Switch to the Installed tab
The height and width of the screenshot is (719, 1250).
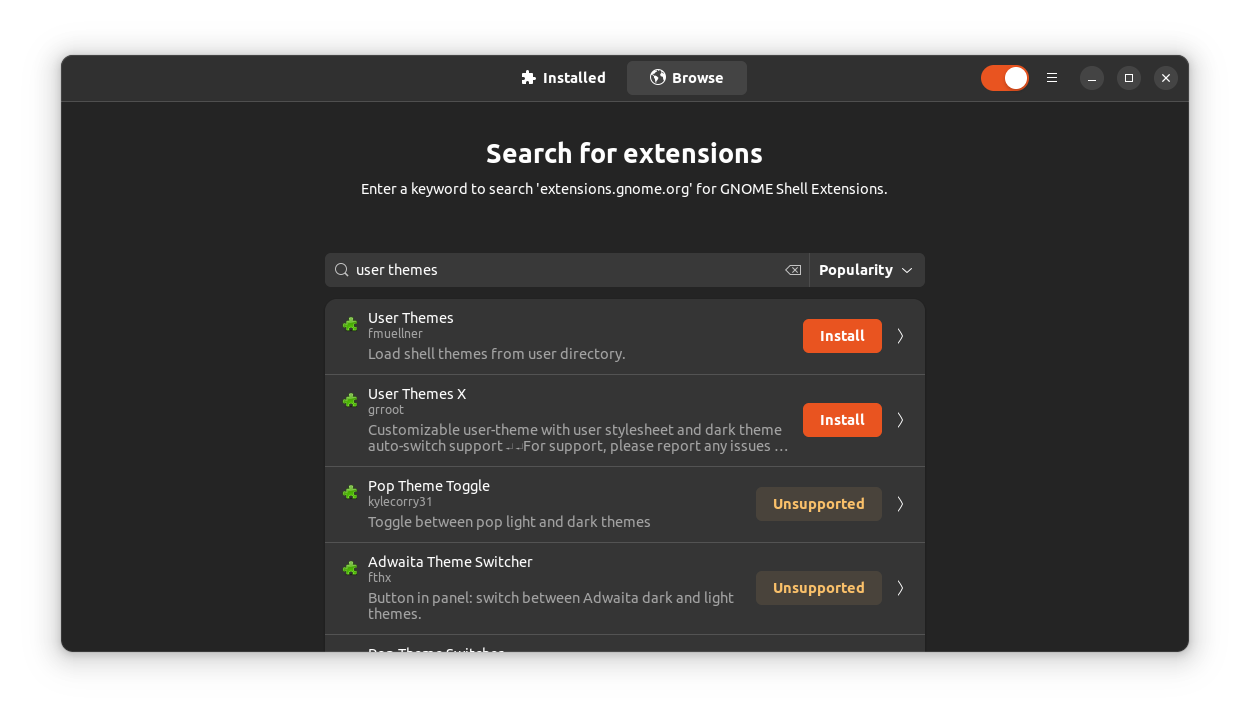pos(563,77)
